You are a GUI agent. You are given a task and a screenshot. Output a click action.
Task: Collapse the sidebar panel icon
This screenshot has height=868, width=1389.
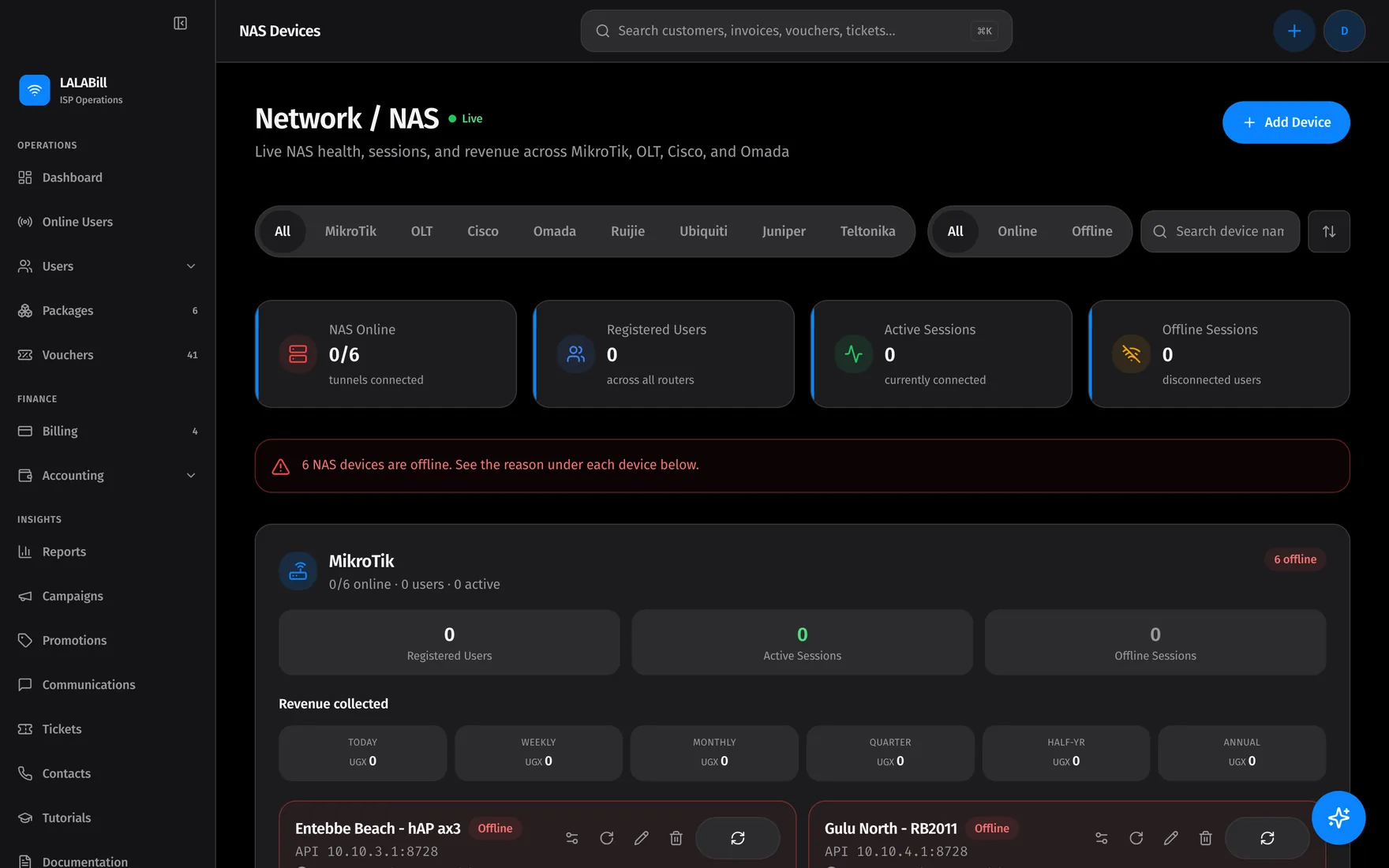[x=180, y=24]
